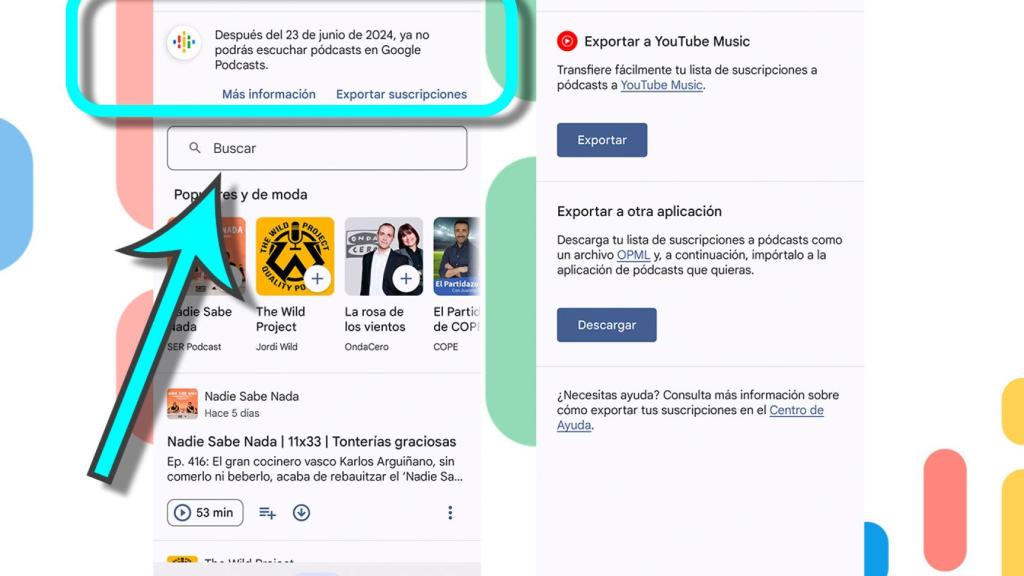The width and height of the screenshot is (1024, 576).
Task: Click the Ep. 416 episode description
Action: 315,469
